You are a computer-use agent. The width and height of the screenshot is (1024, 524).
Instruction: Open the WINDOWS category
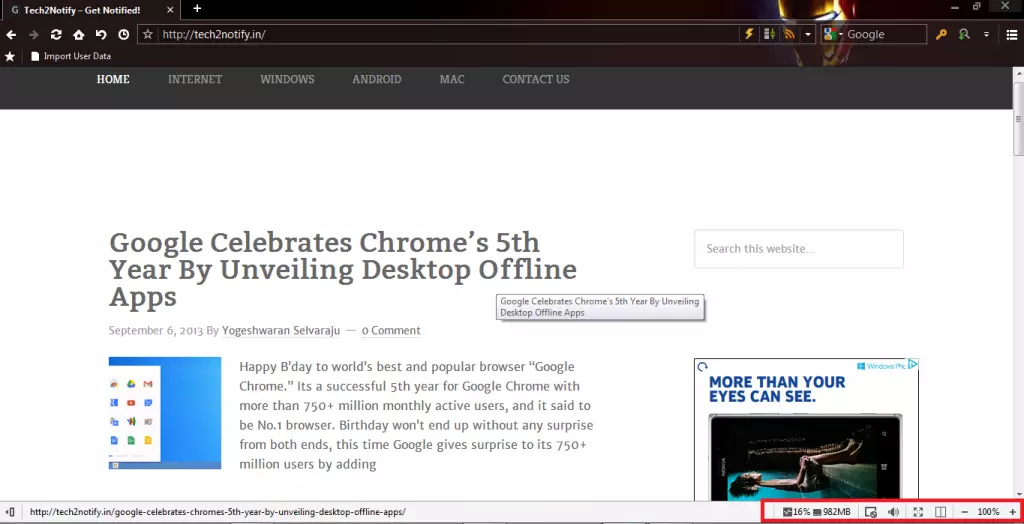[287, 79]
